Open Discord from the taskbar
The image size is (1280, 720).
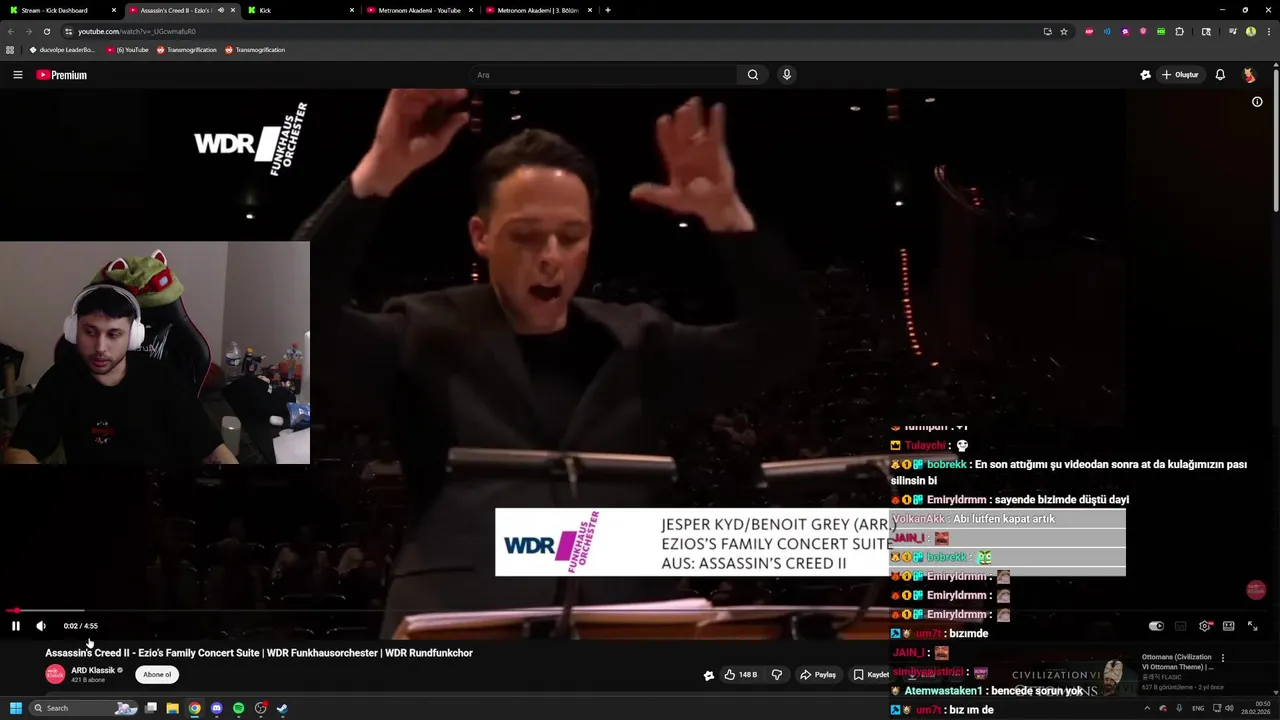coord(216,708)
